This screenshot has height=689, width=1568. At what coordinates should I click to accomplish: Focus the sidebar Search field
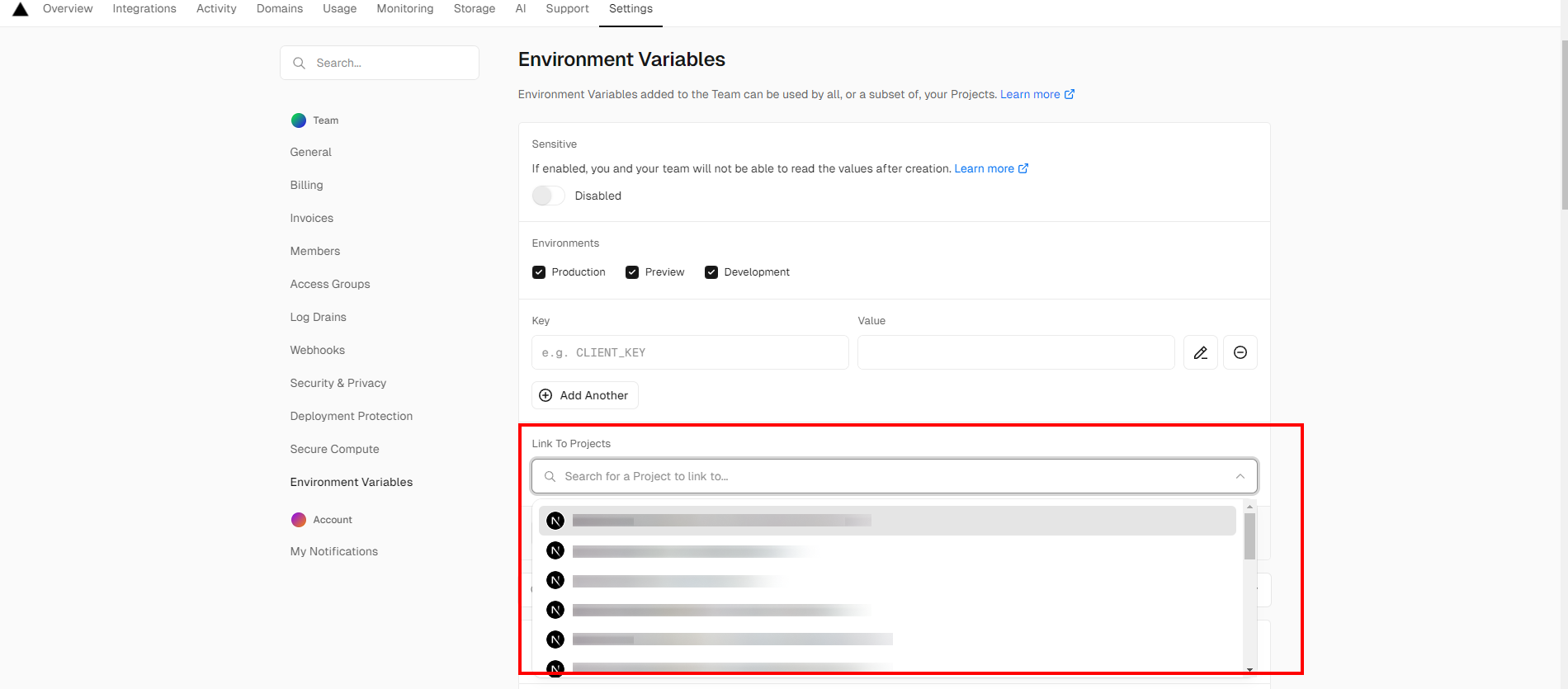[380, 63]
